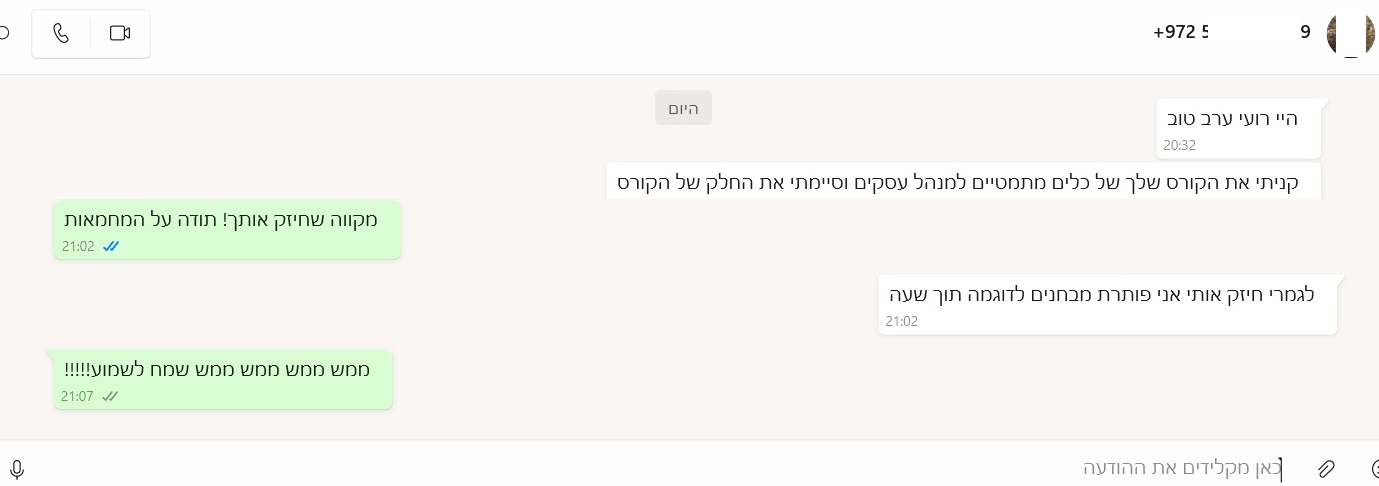1379x486 pixels.
Task: Click the +972 phone number in header
Action: click(1180, 32)
